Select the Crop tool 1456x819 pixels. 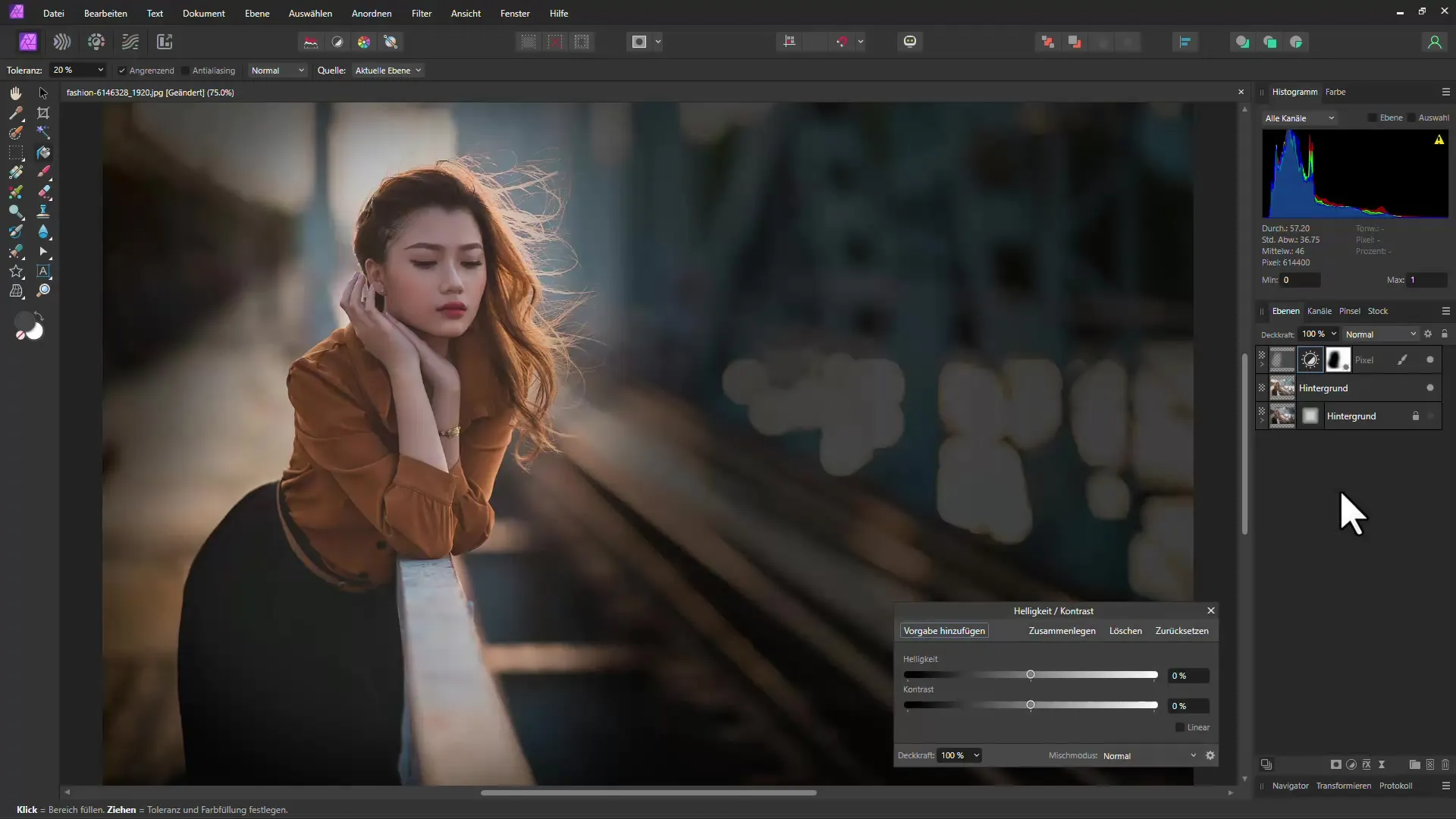[43, 113]
